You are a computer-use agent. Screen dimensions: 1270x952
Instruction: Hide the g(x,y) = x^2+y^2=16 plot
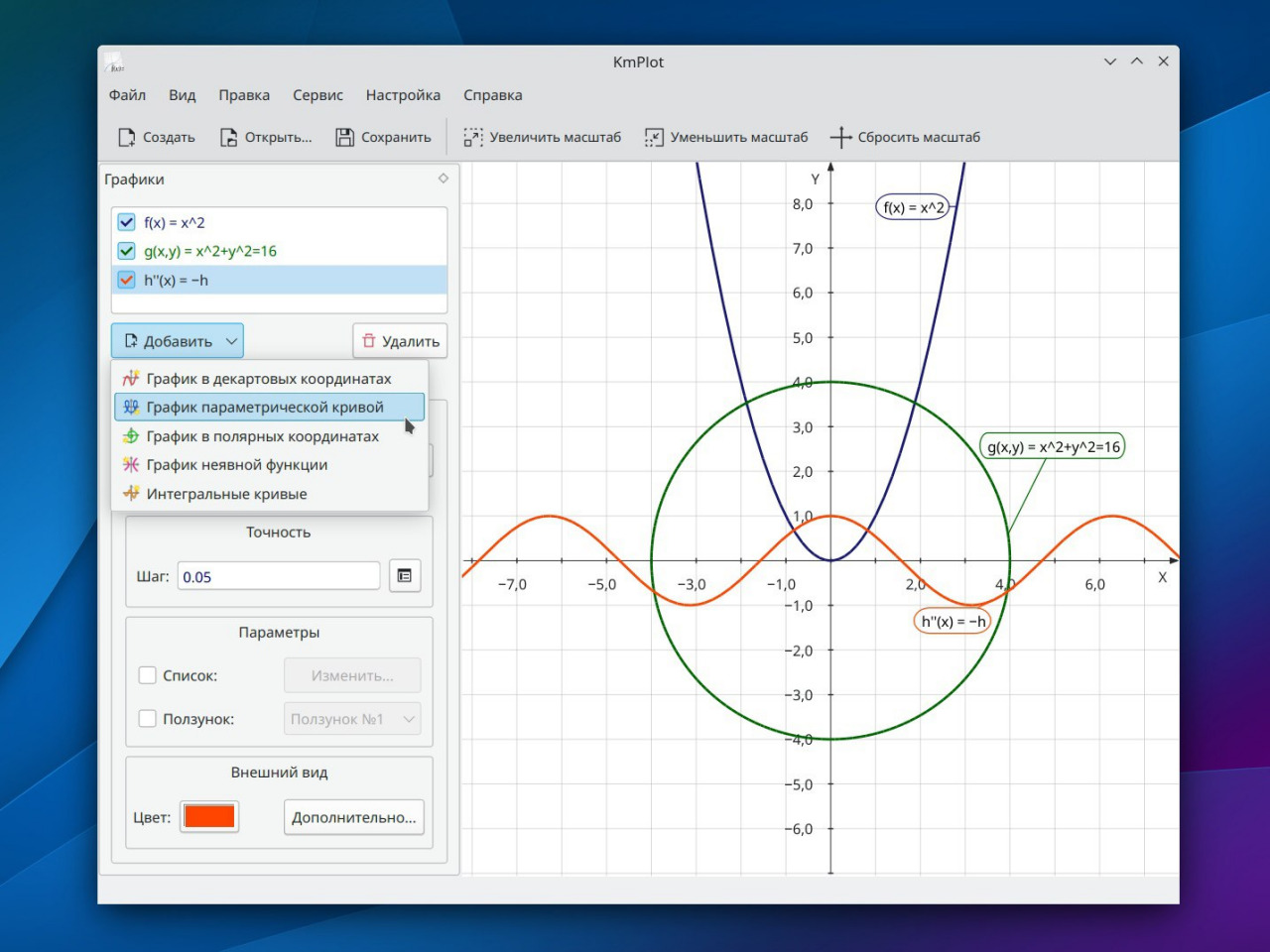pos(127,251)
